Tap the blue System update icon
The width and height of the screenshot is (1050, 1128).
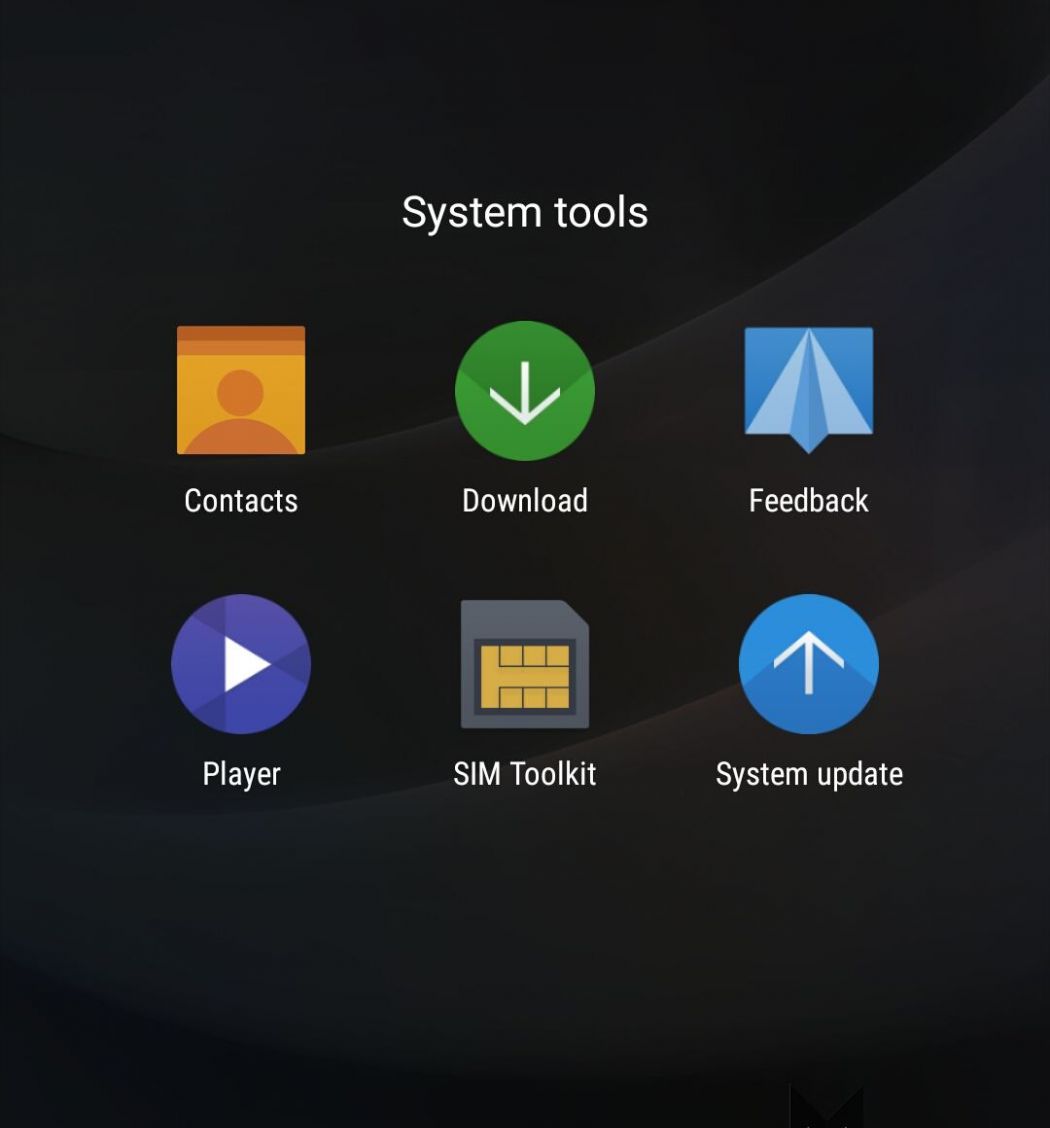click(808, 664)
